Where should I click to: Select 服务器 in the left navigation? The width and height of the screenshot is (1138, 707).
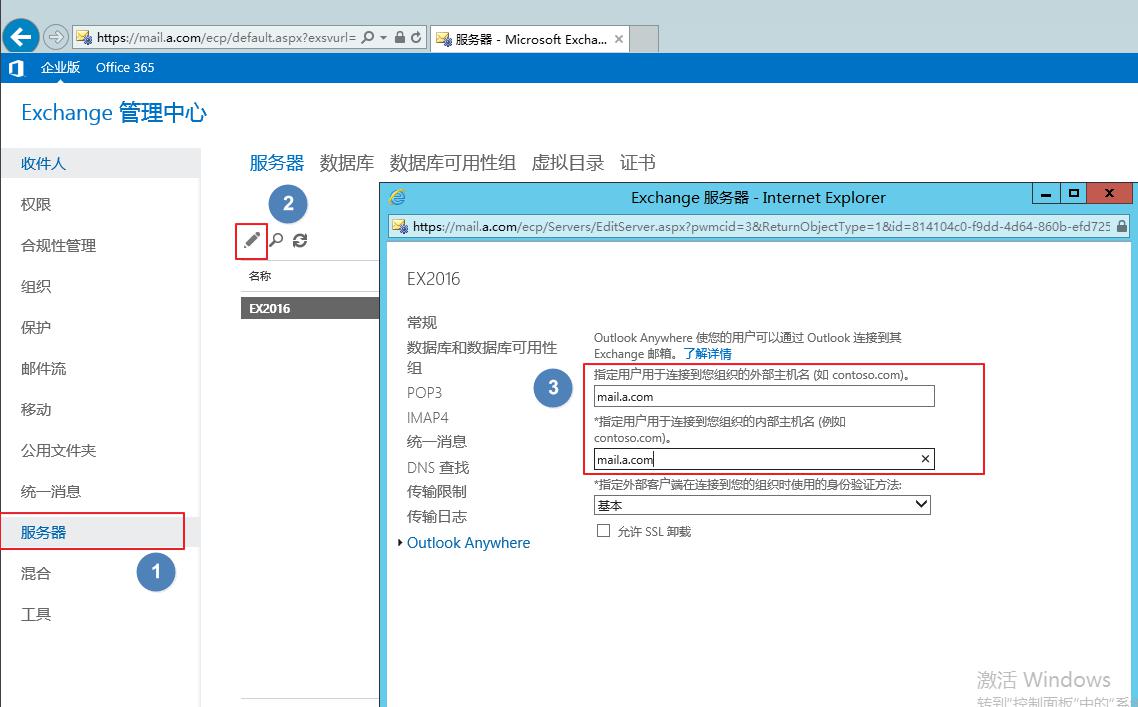click(100, 532)
